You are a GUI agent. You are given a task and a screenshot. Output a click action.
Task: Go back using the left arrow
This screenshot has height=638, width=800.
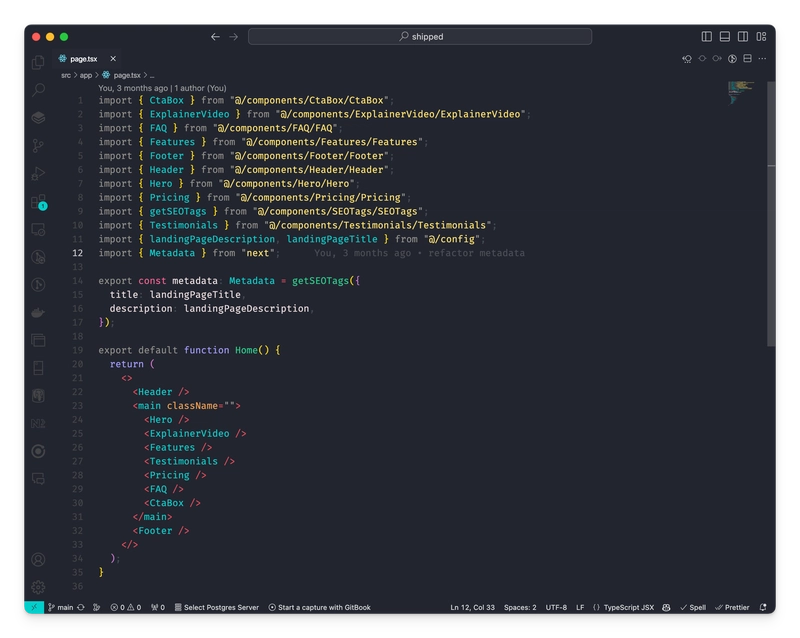[215, 37]
